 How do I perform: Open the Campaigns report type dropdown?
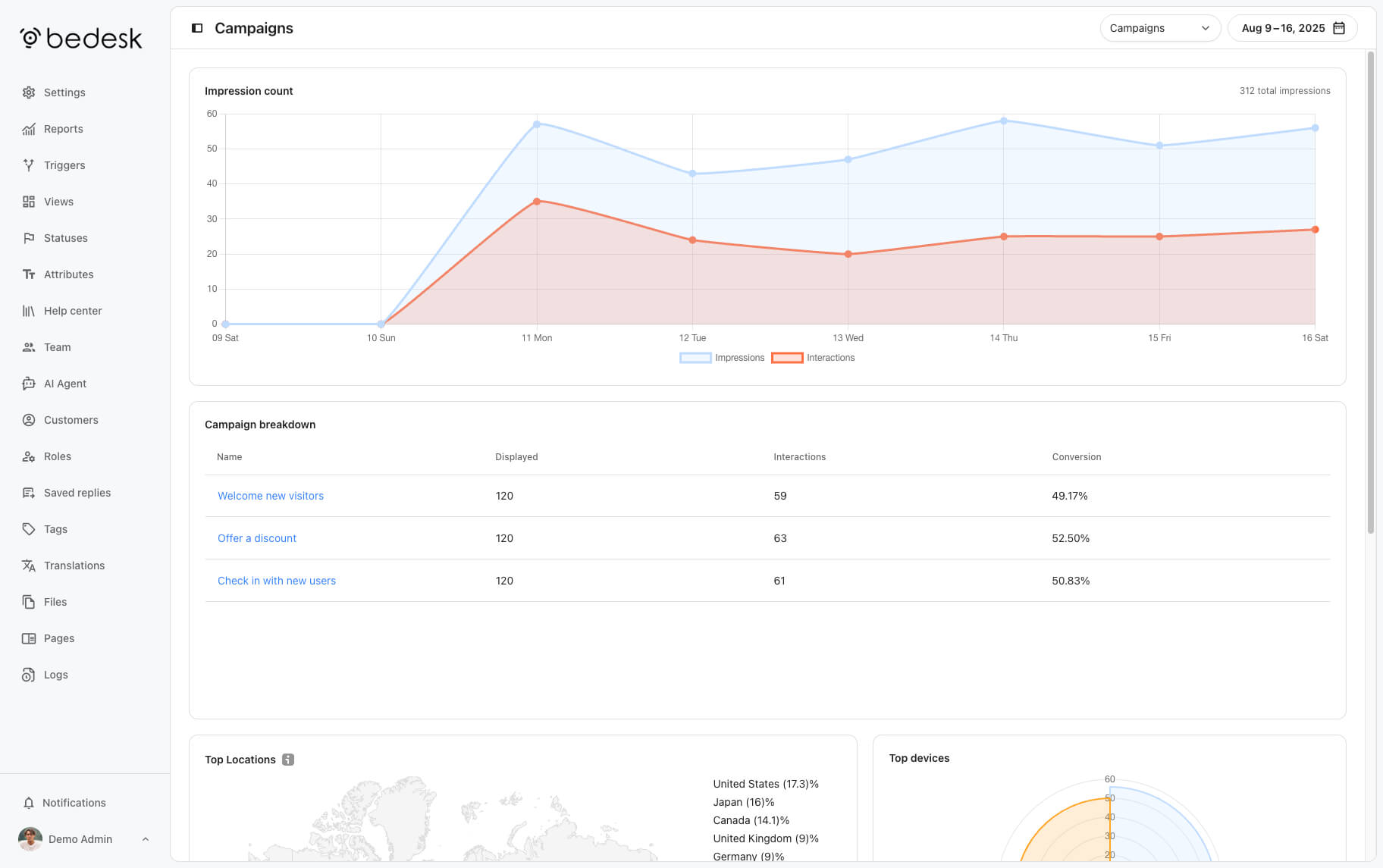tap(1159, 28)
